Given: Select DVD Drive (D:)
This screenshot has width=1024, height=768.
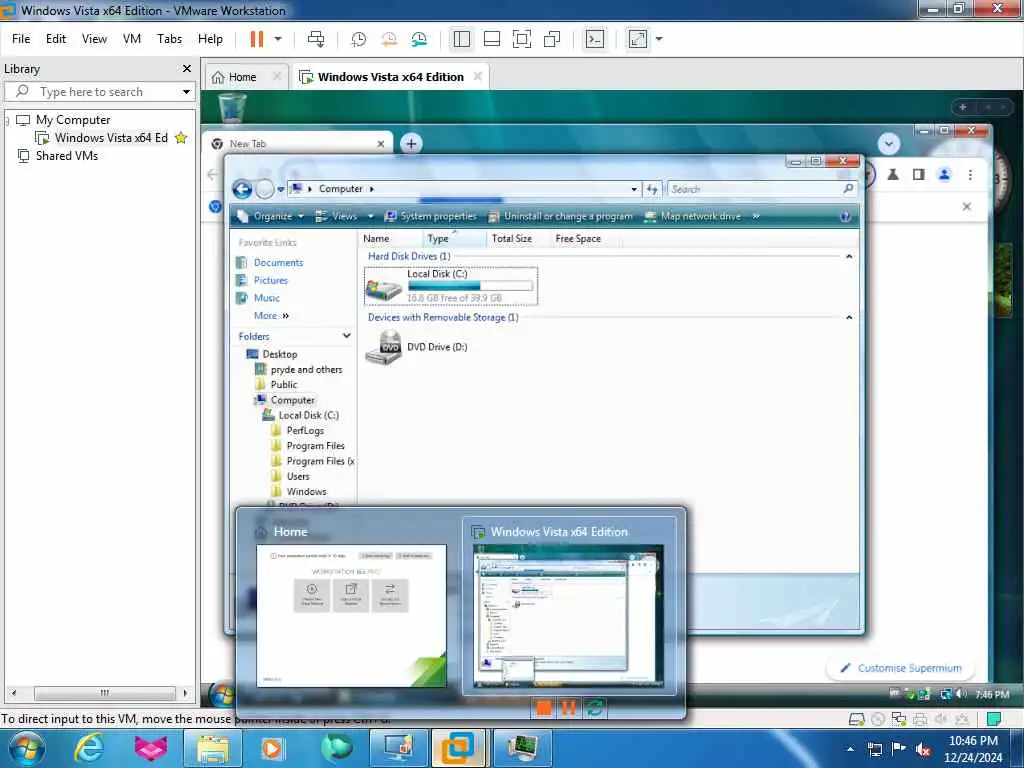Looking at the screenshot, I should click(417, 347).
